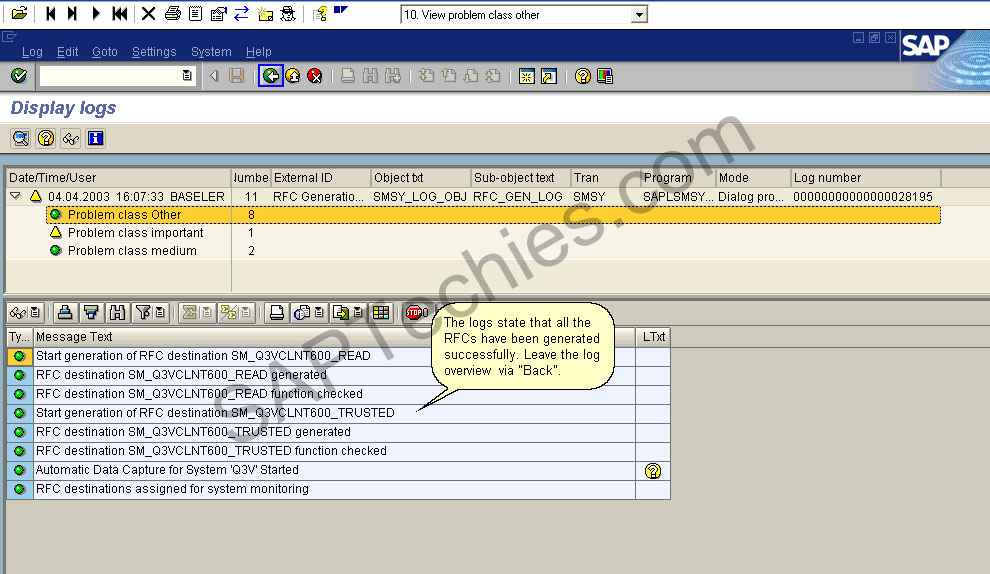Image resolution: width=990 pixels, height=574 pixels.
Task: Click the help icon under Display logs
Action: [45, 138]
